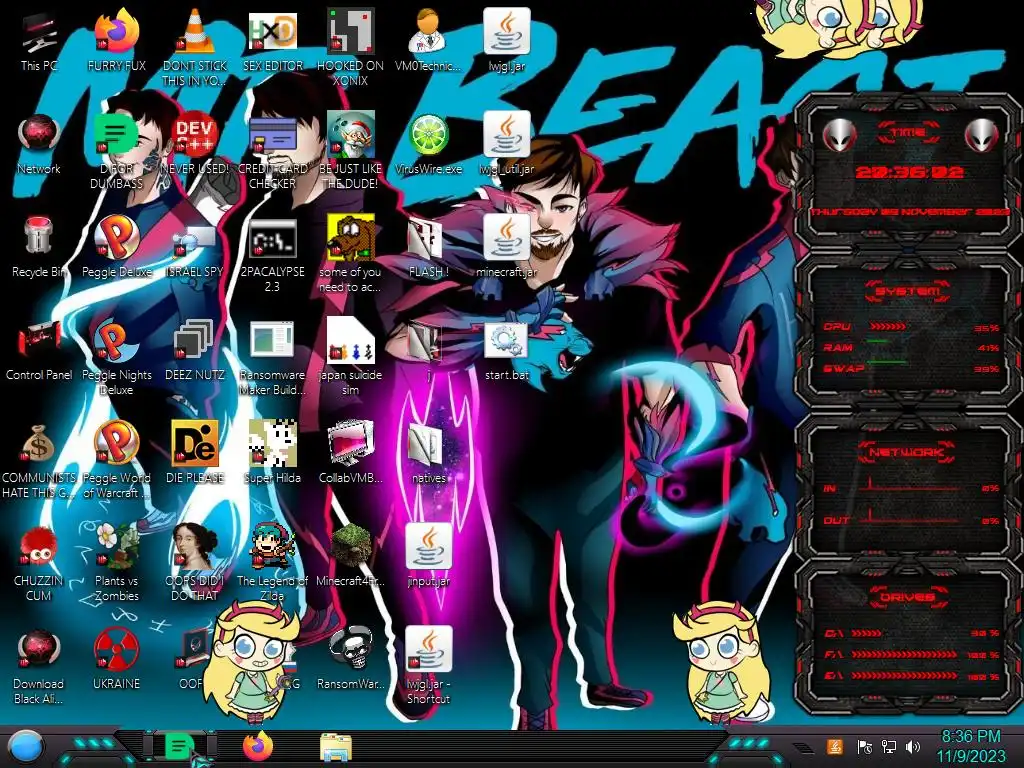Launch Peggle Deluxe
This screenshot has height=768, width=1024.
(116, 238)
